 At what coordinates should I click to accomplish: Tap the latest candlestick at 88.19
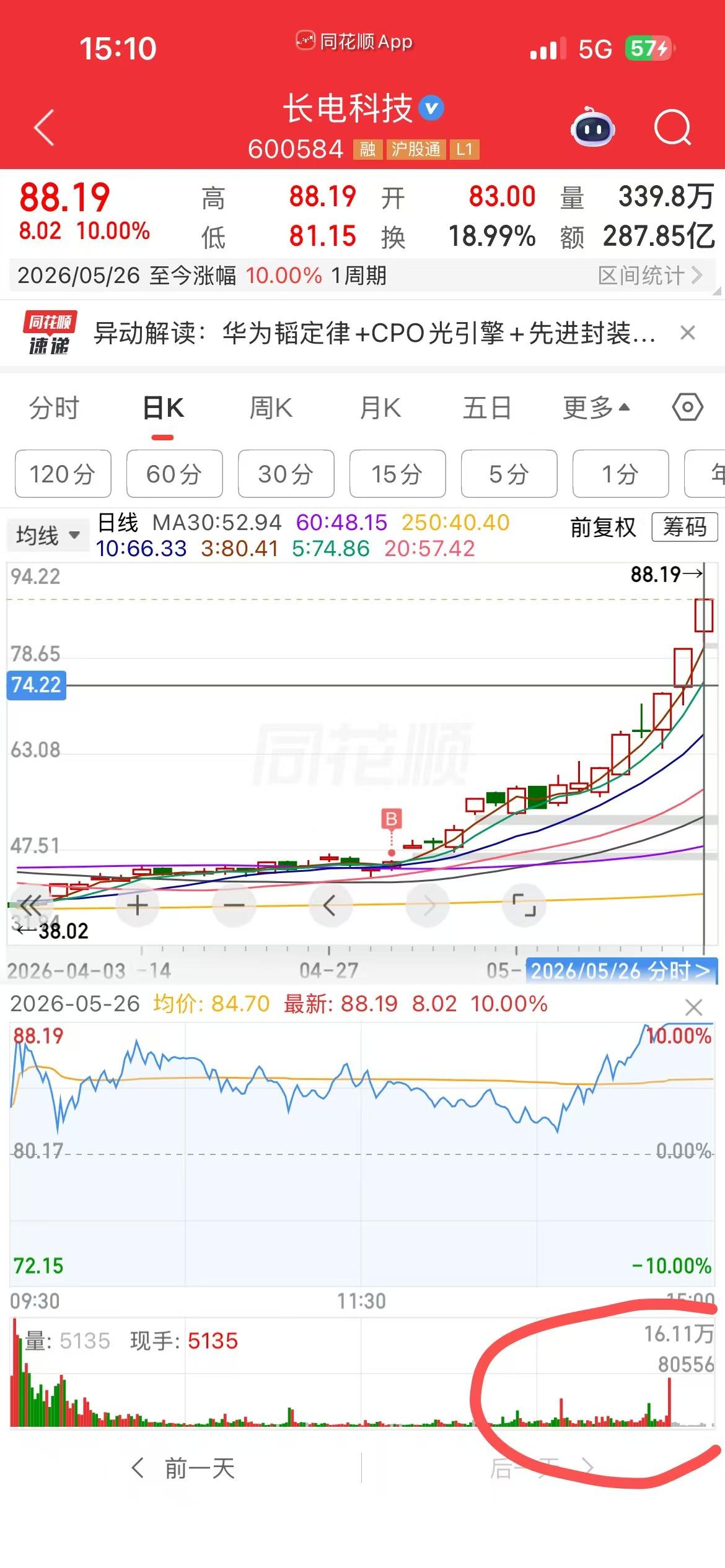[x=703, y=615]
